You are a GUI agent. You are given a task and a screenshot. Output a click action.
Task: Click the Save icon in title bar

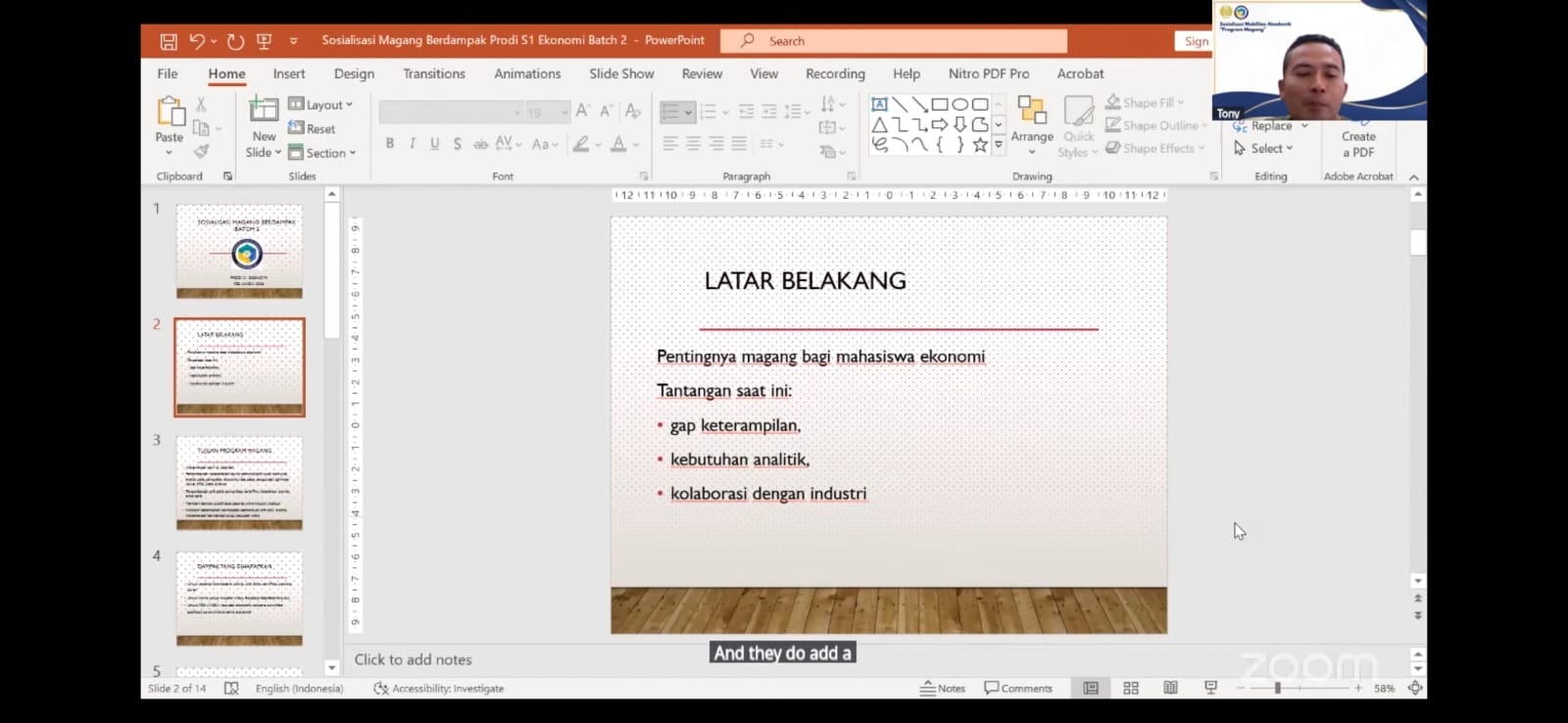pos(169,41)
